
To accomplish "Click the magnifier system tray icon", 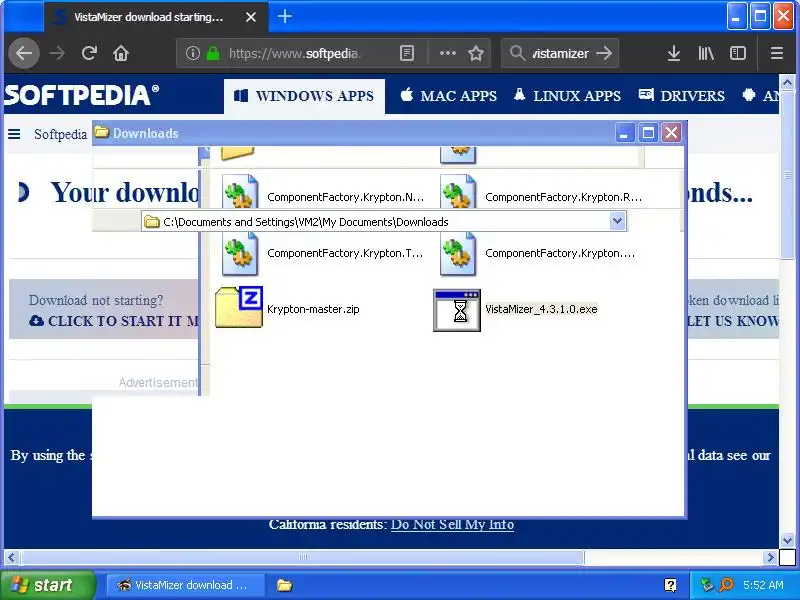I will point(726,585).
